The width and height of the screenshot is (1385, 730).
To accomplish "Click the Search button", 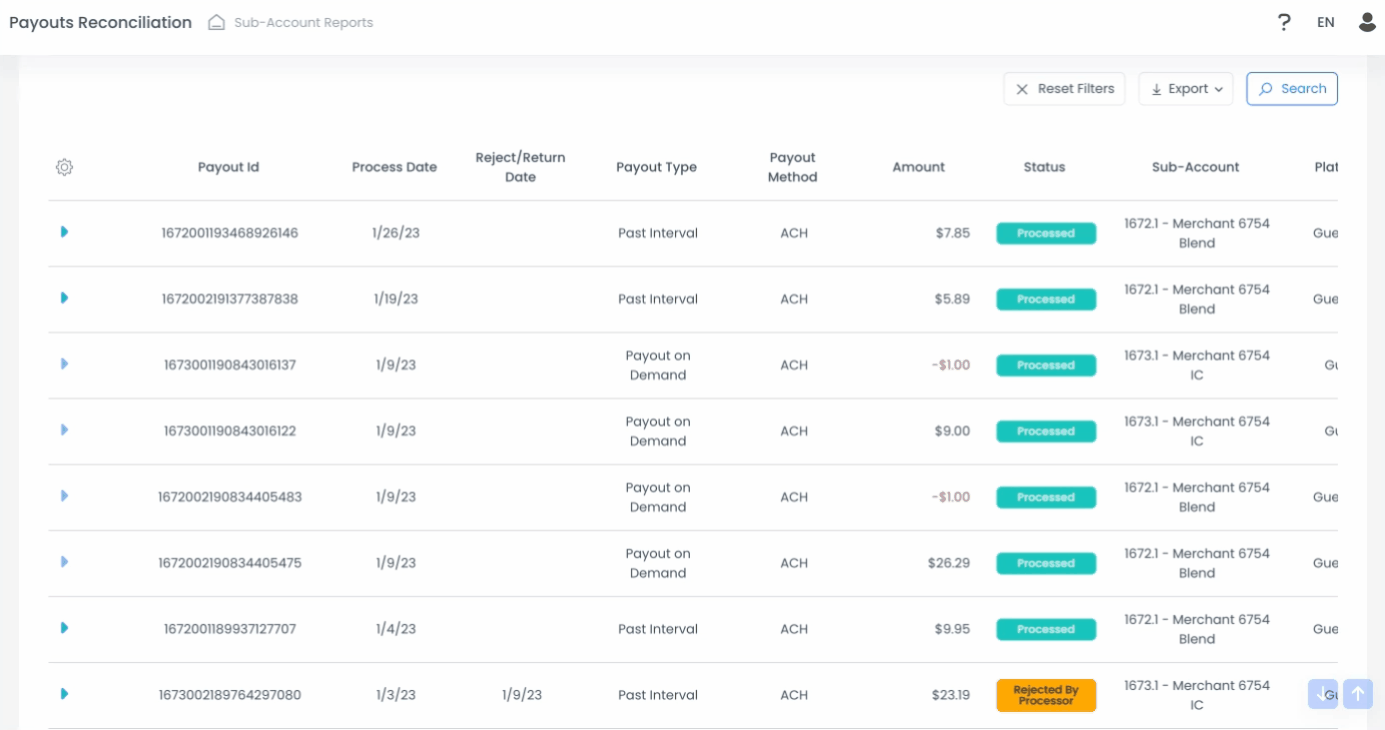I will 1292,89.
